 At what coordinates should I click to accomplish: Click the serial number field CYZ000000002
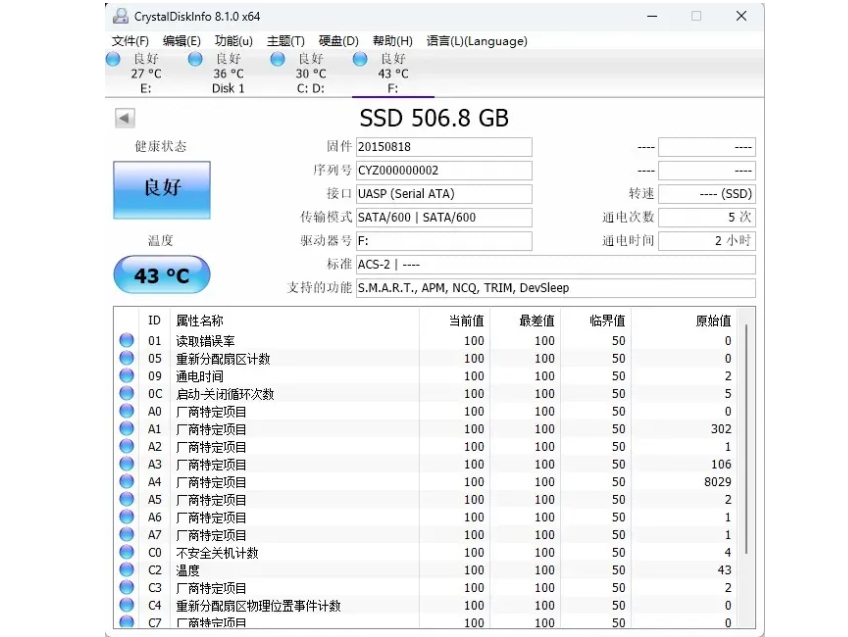444,170
